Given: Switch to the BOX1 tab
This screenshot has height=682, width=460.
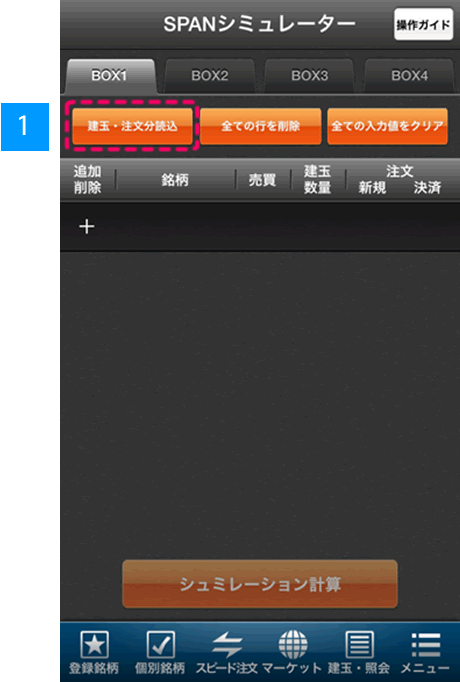Looking at the screenshot, I should click(110, 76).
